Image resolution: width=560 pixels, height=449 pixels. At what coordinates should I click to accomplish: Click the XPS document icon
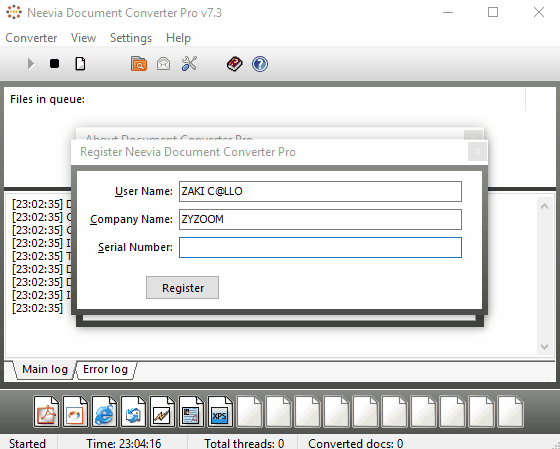(x=220, y=411)
